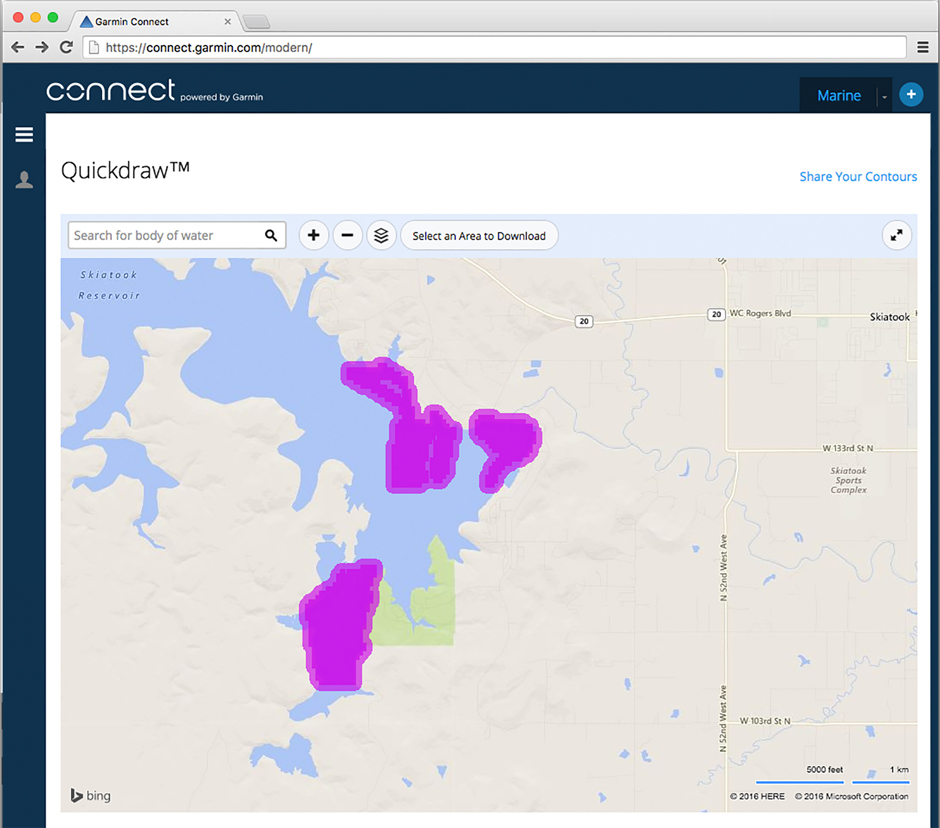Expand the map to full screen

[896, 236]
